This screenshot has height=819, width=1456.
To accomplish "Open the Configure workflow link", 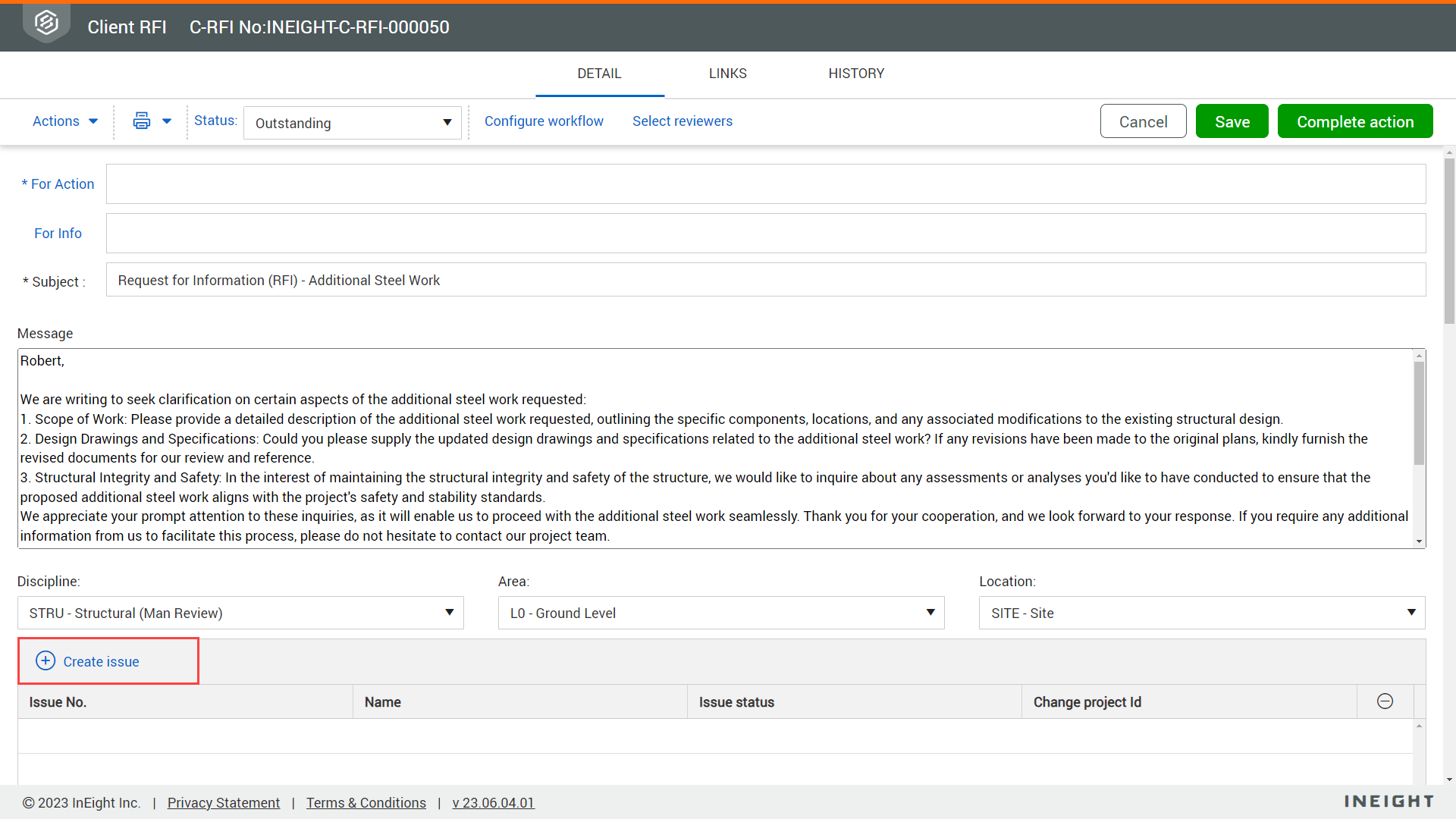I will point(544,121).
